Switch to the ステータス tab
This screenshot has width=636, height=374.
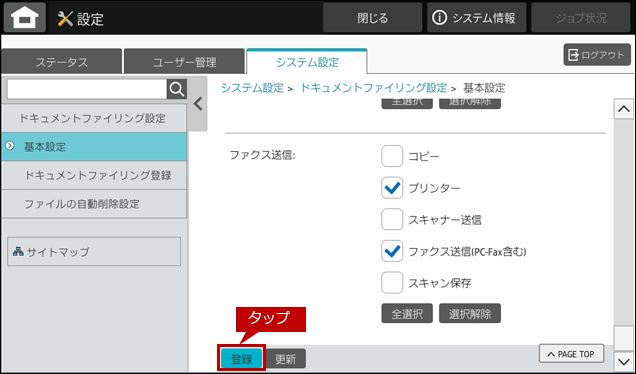coord(61,62)
